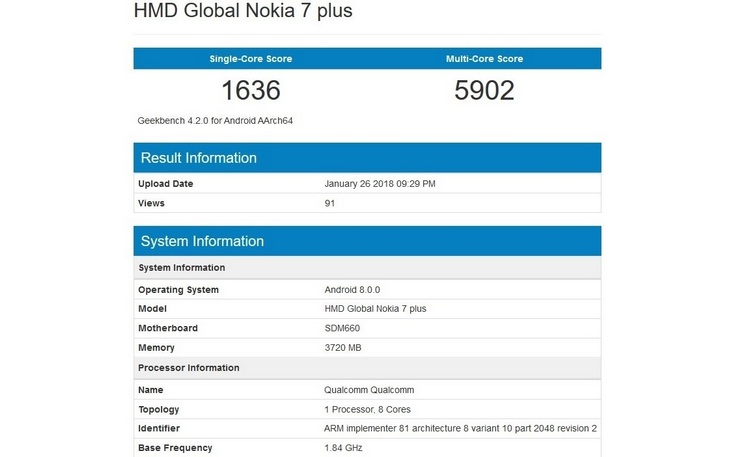
Task: Select the single-core score value 1636
Action: 250,92
